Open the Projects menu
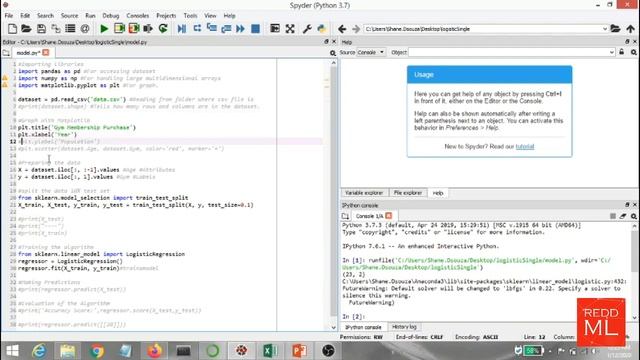640x360 pixels. click(x=166, y=16)
